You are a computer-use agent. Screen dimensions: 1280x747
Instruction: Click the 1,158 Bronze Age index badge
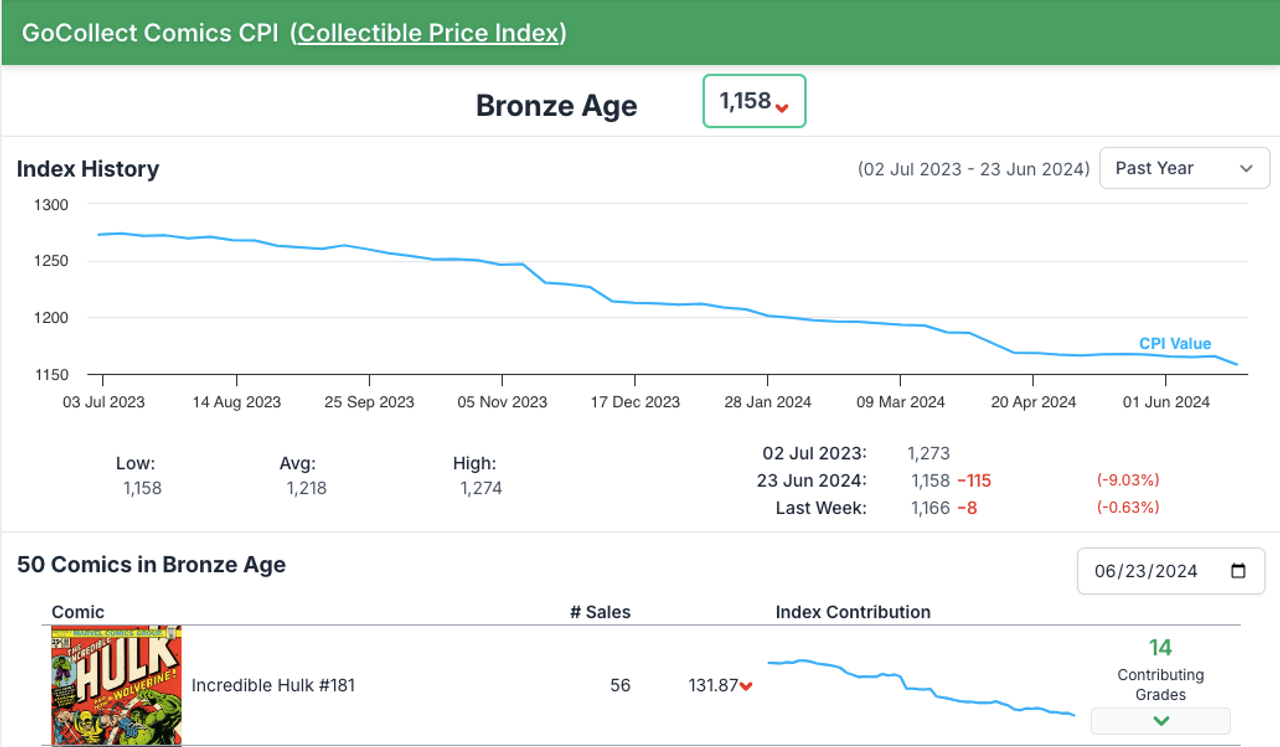(x=755, y=101)
